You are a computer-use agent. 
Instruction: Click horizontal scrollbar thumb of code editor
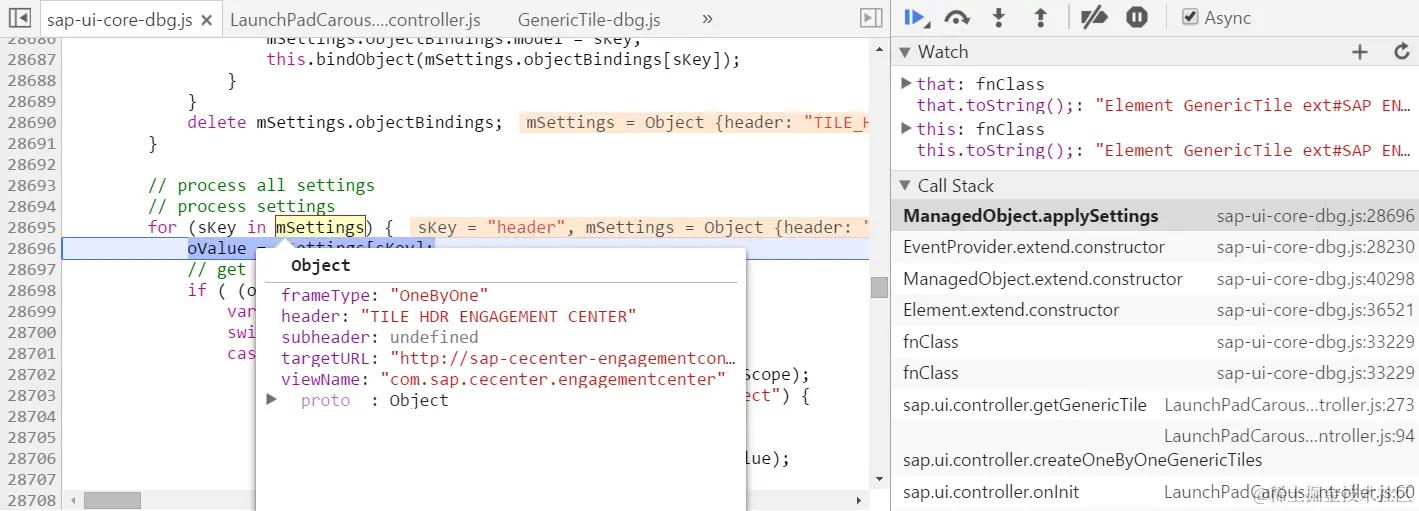[112, 500]
